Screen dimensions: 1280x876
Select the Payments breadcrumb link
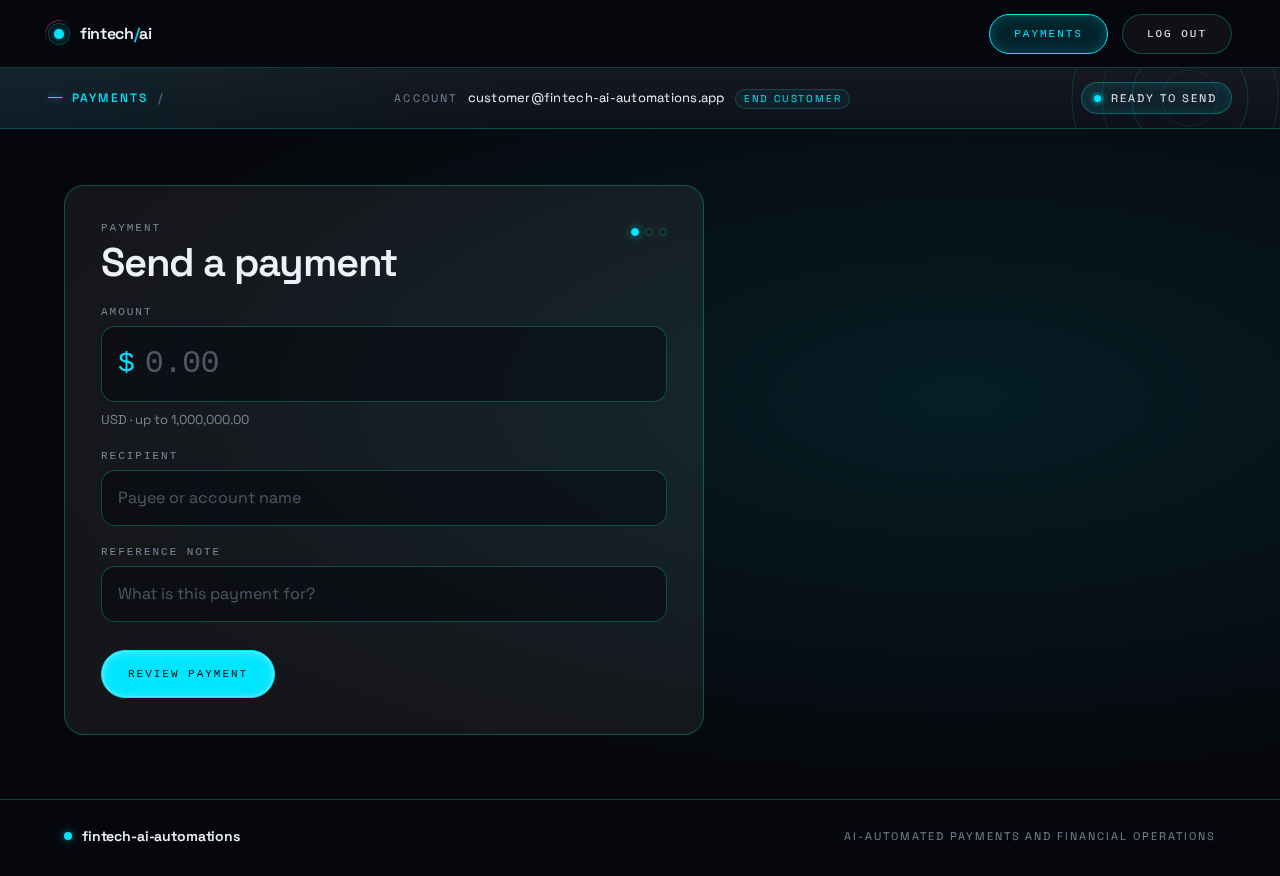110,98
